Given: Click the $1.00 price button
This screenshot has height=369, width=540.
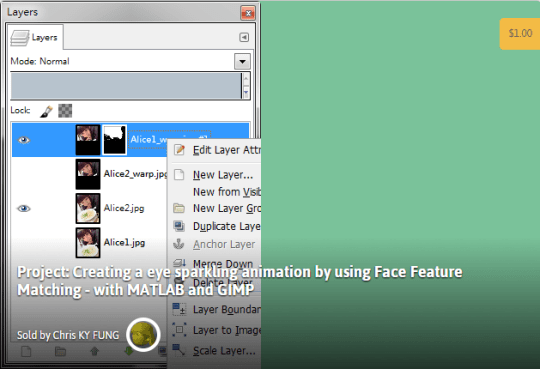Looking at the screenshot, I should click(520, 33).
